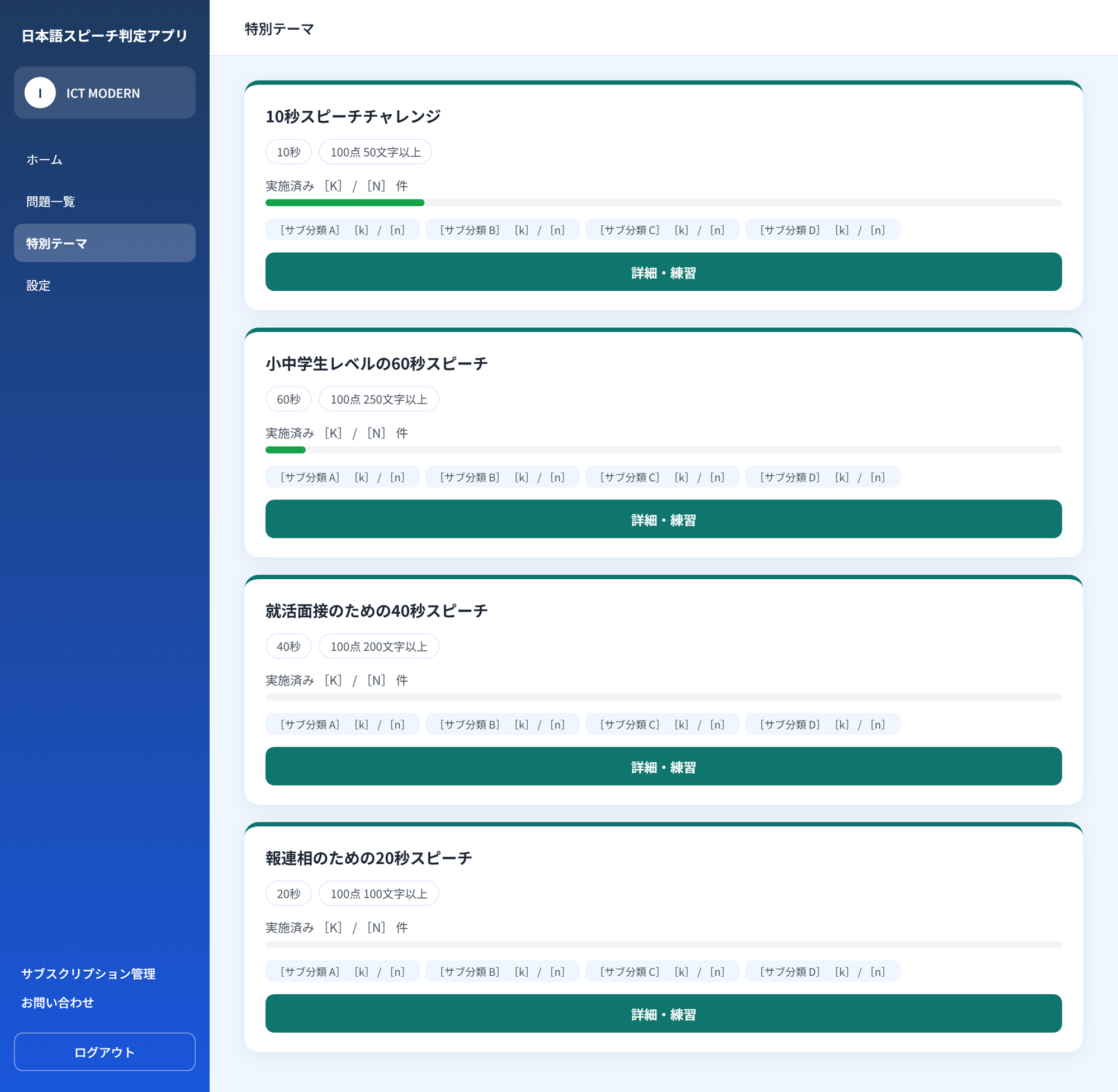
Task: Open 詳細・練習 for 報連相のための20秒スピーチ
Action: tap(664, 1013)
